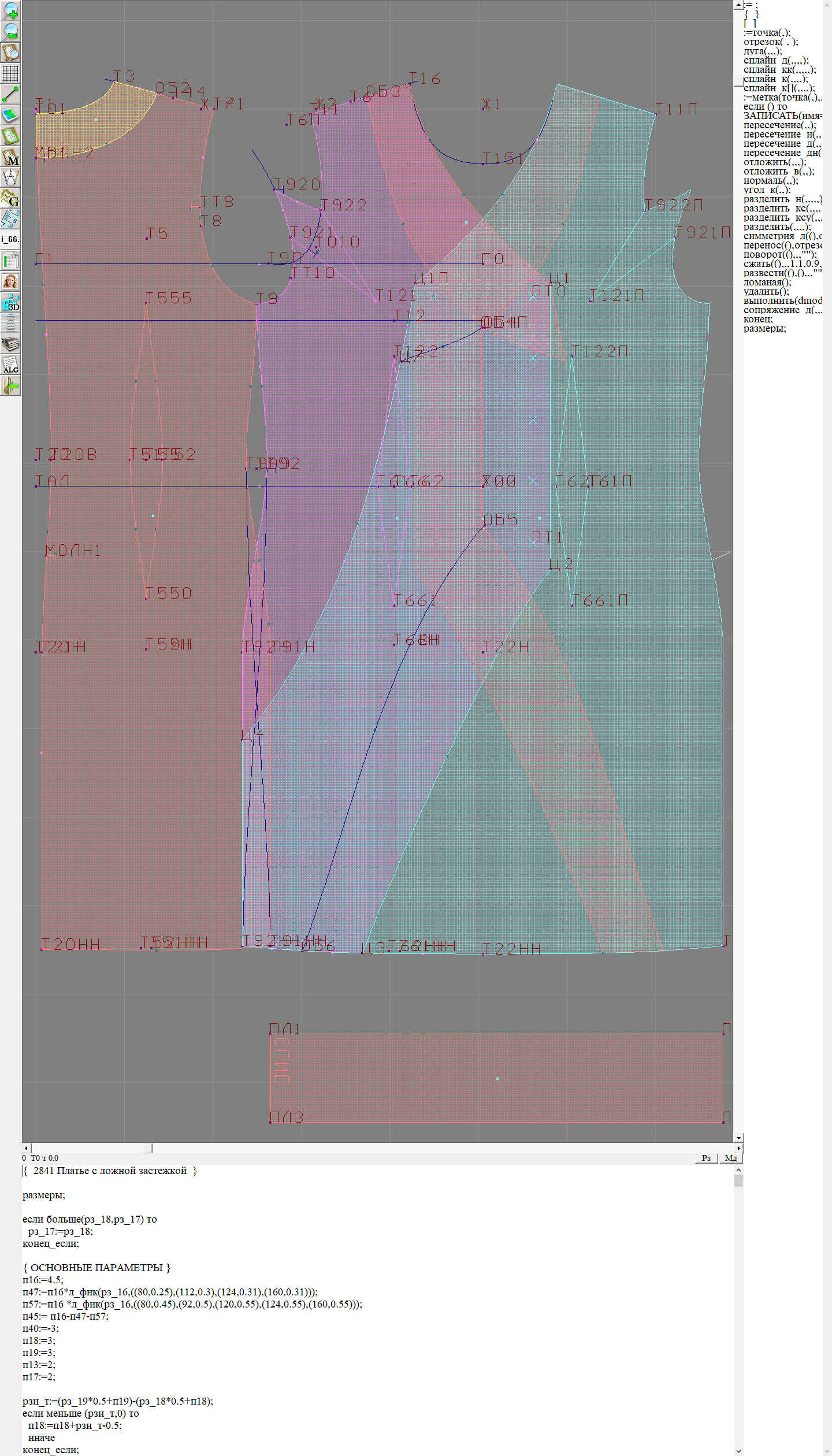Click the ALG algorithm icon

click(x=10, y=365)
